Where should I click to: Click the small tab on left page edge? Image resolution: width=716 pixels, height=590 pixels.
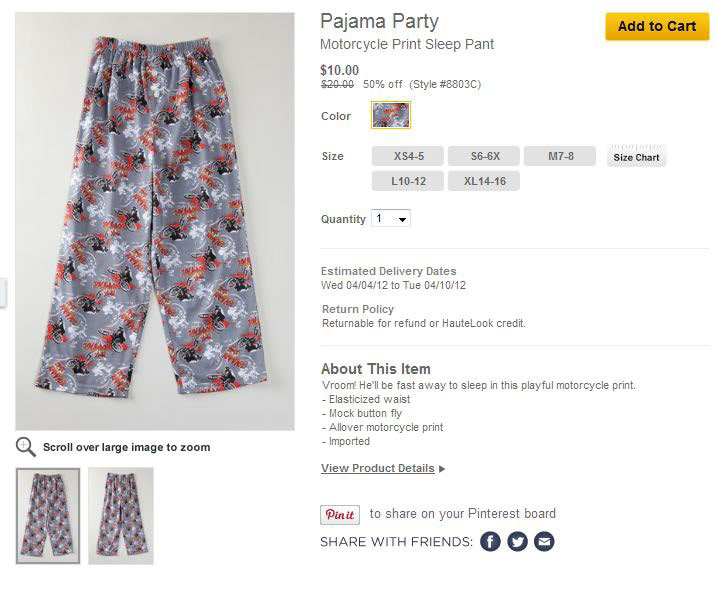[3, 293]
